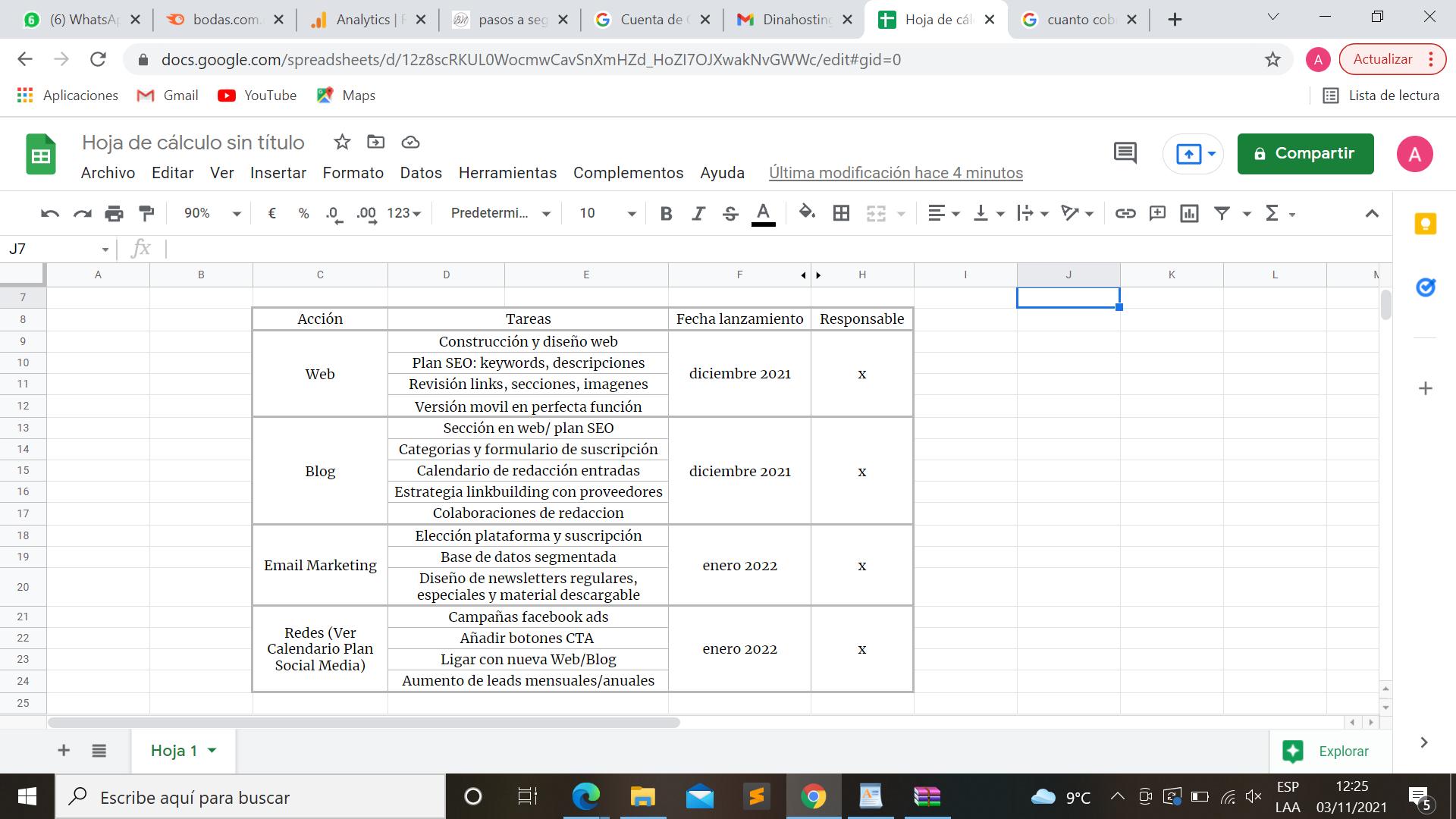
Task: Toggle strikethrough formatting
Action: 730,214
